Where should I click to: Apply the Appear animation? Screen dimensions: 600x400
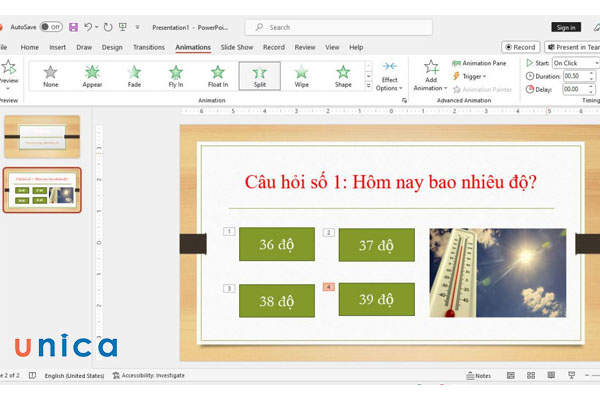tap(92, 76)
